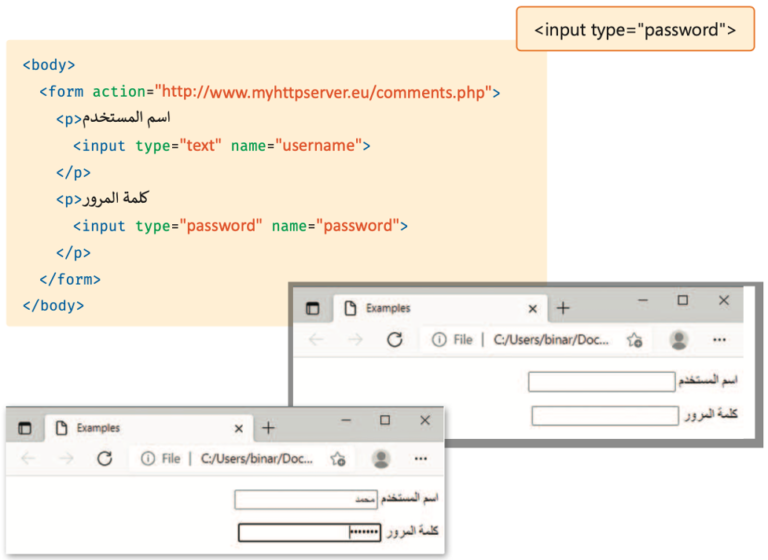Image resolution: width=768 pixels, height=560 pixels.
Task: Click 'File' label in lower browser address bar
Action: click(171, 459)
